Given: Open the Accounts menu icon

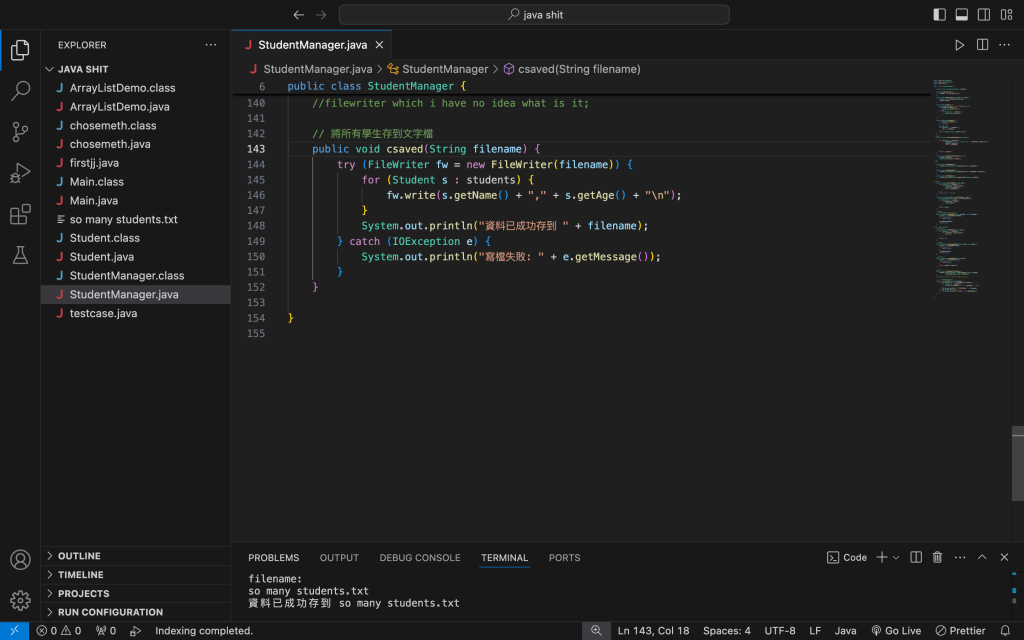Looking at the screenshot, I should pyautogui.click(x=20, y=560).
